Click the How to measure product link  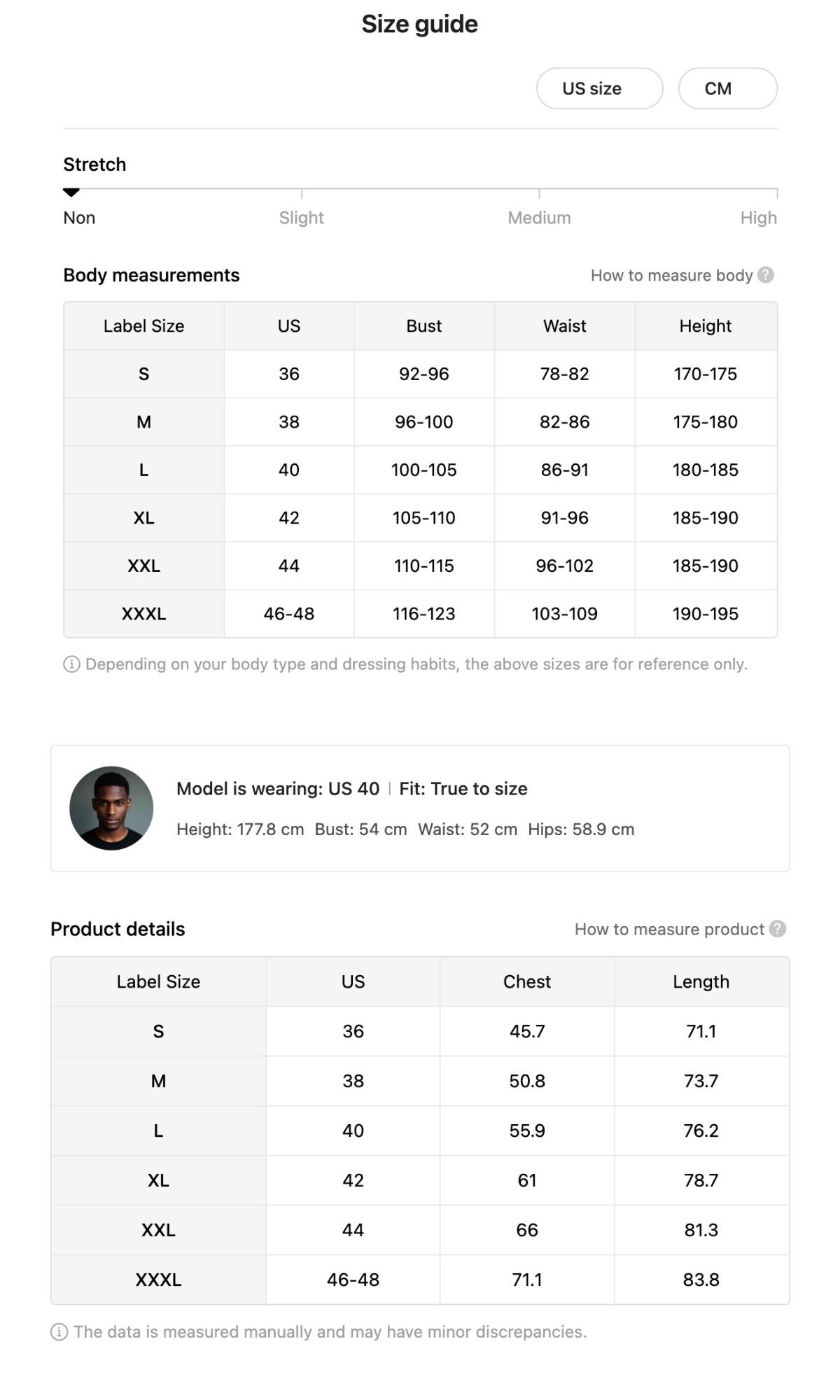(669, 929)
